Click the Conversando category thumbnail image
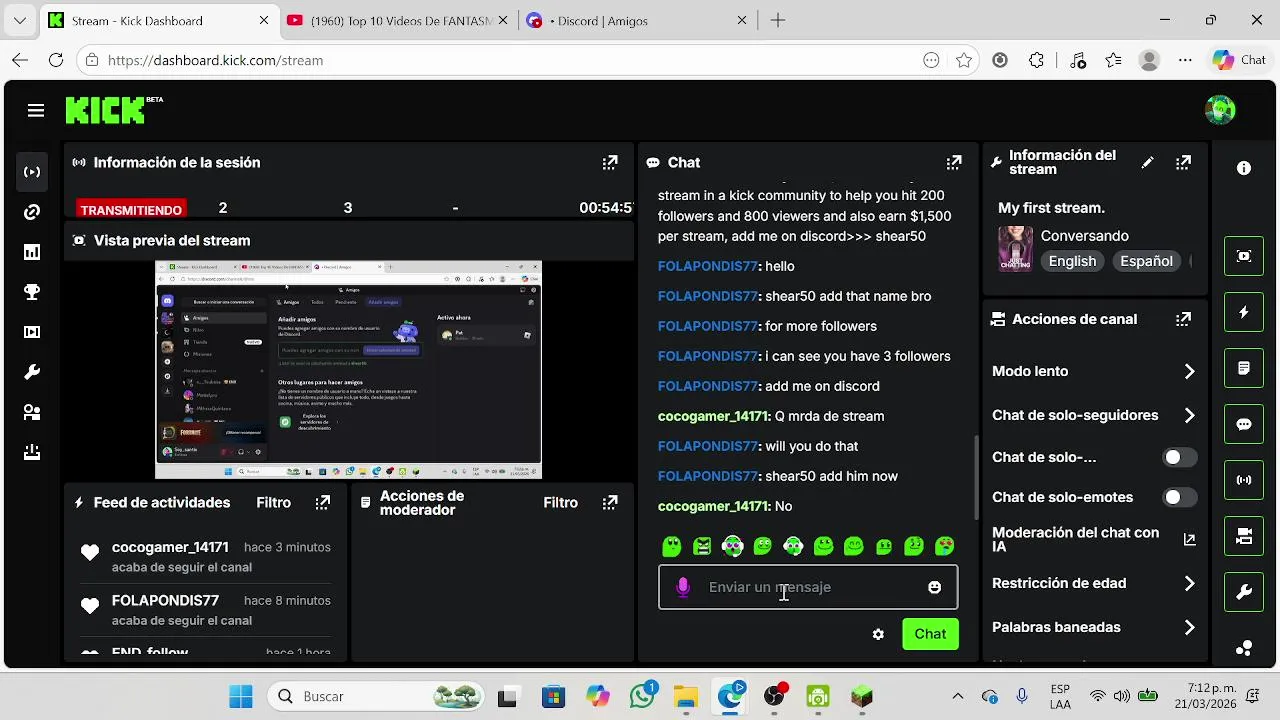This screenshot has width=1280, height=720. click(1015, 248)
